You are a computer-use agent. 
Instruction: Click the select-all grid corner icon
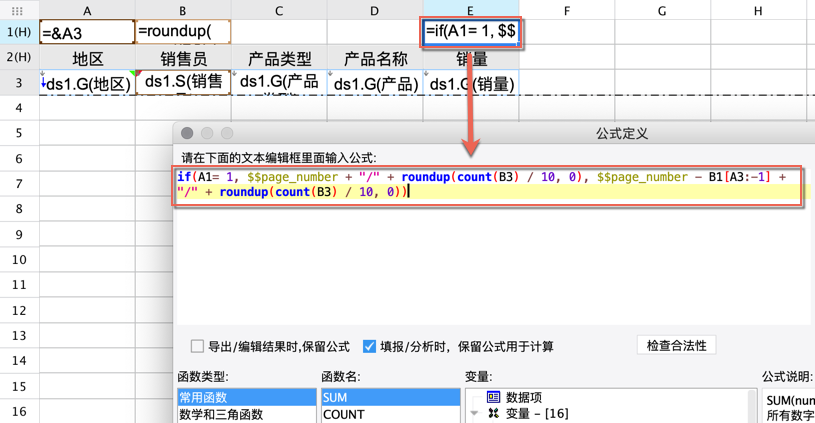click(17, 10)
